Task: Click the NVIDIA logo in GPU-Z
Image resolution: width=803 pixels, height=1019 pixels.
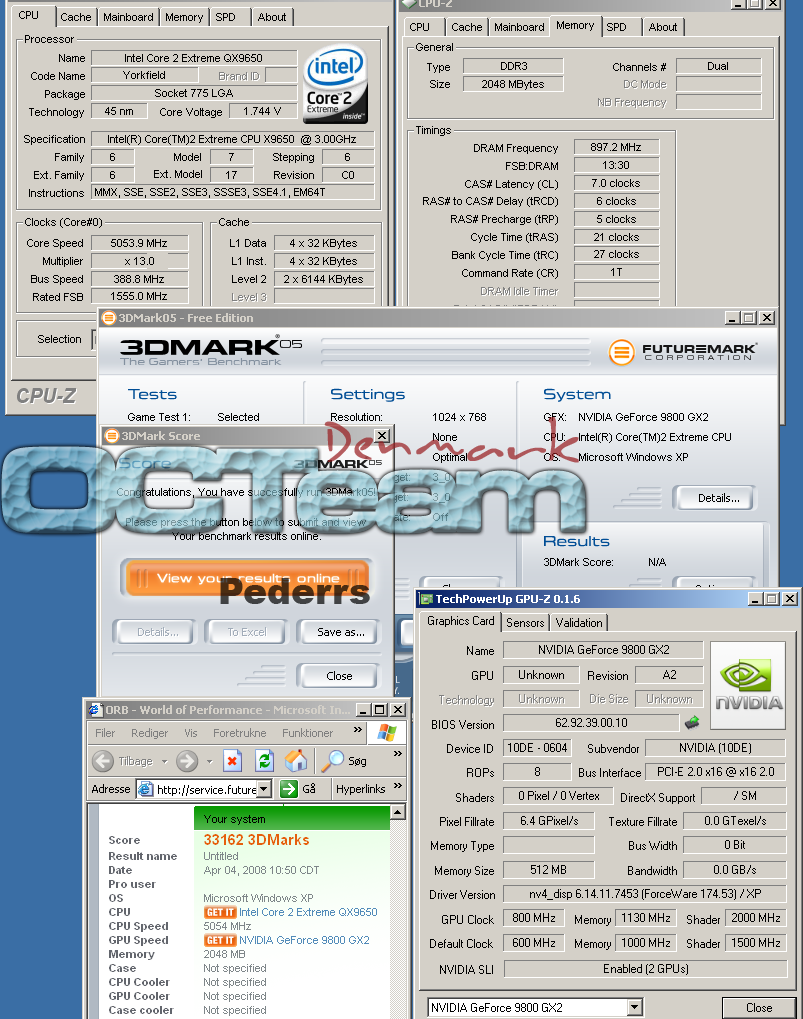Action: (x=748, y=685)
